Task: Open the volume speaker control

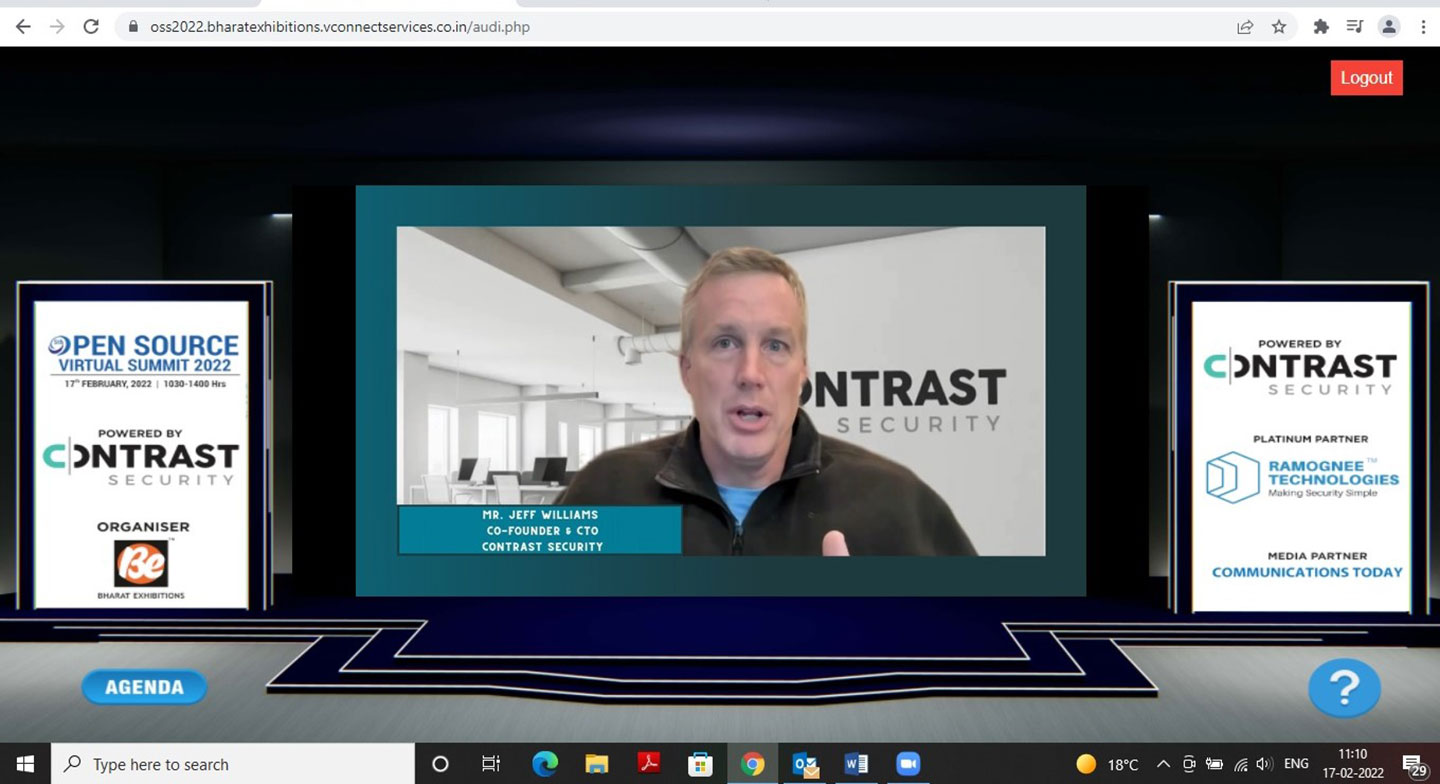Action: (x=1264, y=764)
